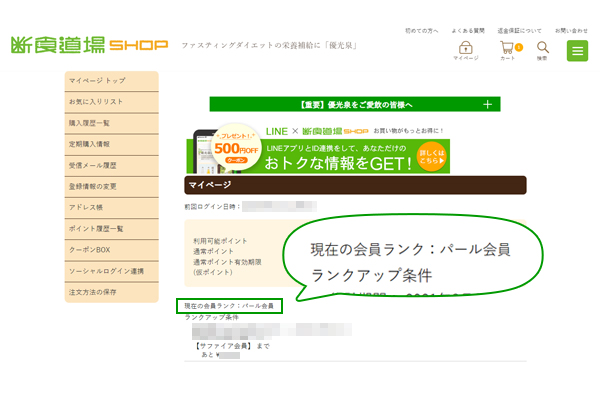Select 購入履歴一覧 in sidebar

112,123
